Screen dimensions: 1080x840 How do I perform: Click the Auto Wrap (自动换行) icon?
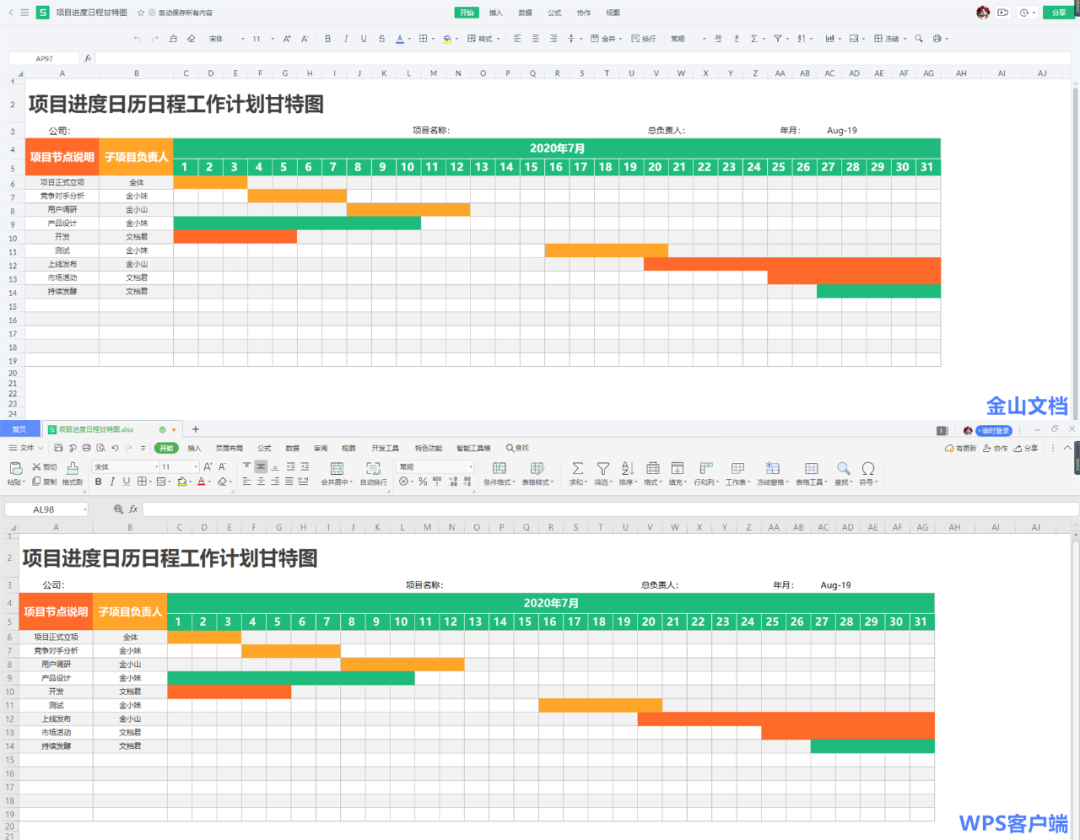[373, 469]
